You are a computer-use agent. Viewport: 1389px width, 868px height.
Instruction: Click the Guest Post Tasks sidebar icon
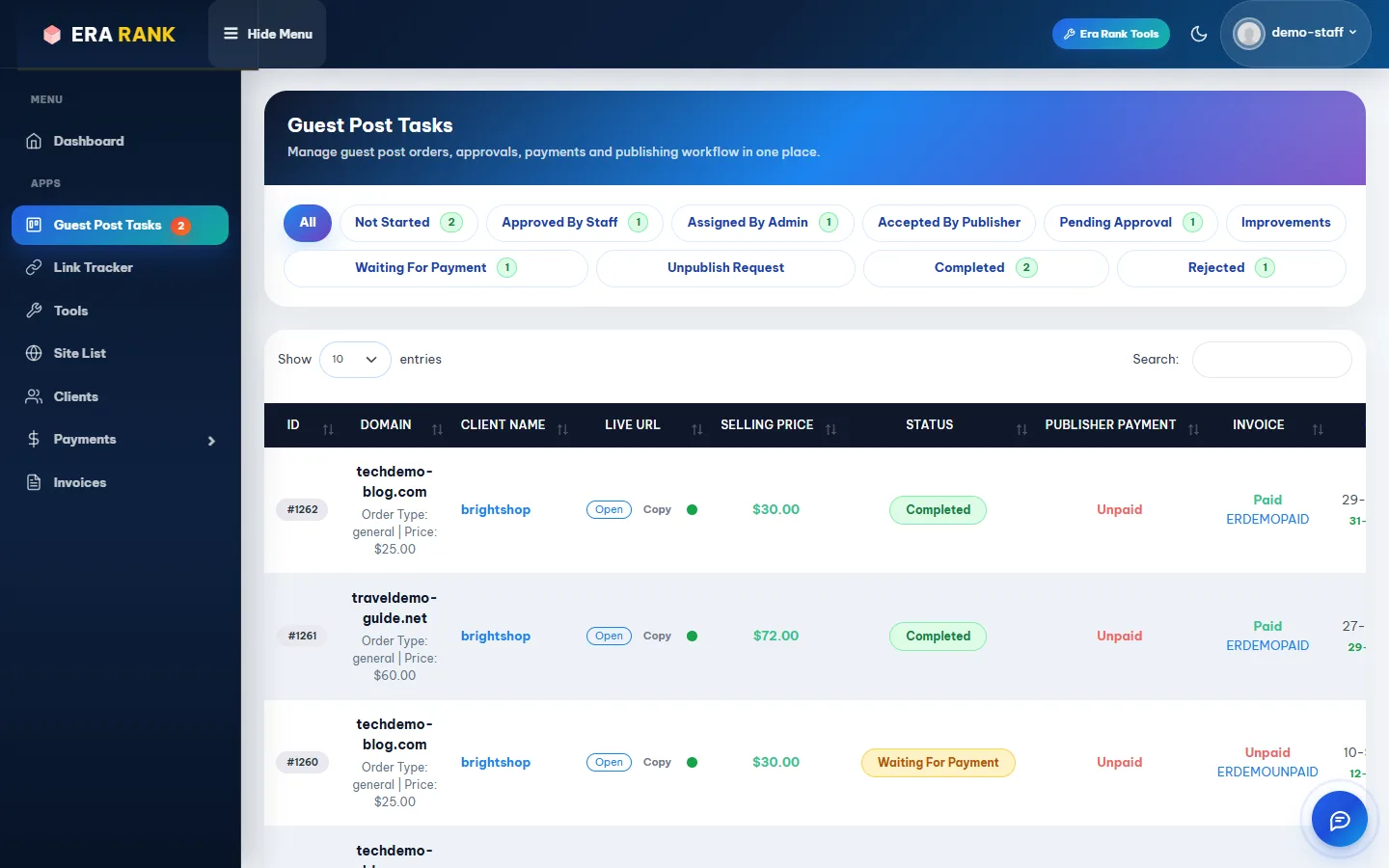(x=34, y=225)
